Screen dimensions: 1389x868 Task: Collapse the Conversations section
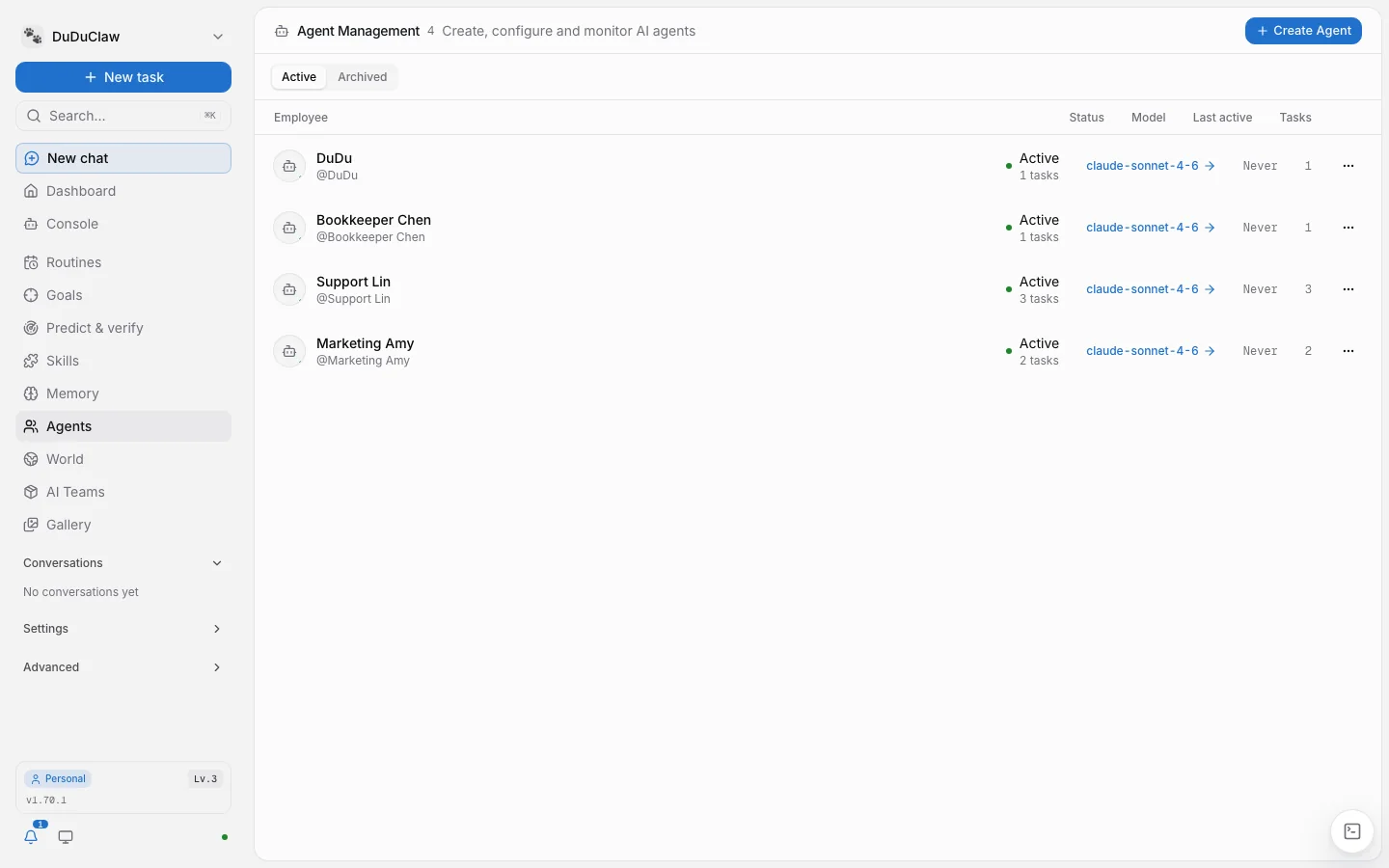tap(123, 563)
